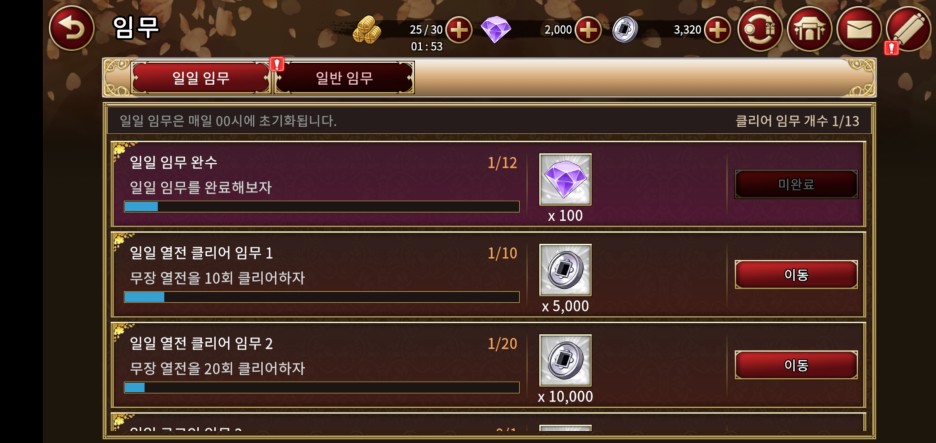Select the 5,000 silver coin reward thumbnail
Image resolution: width=936 pixels, height=443 pixels.
[565, 270]
